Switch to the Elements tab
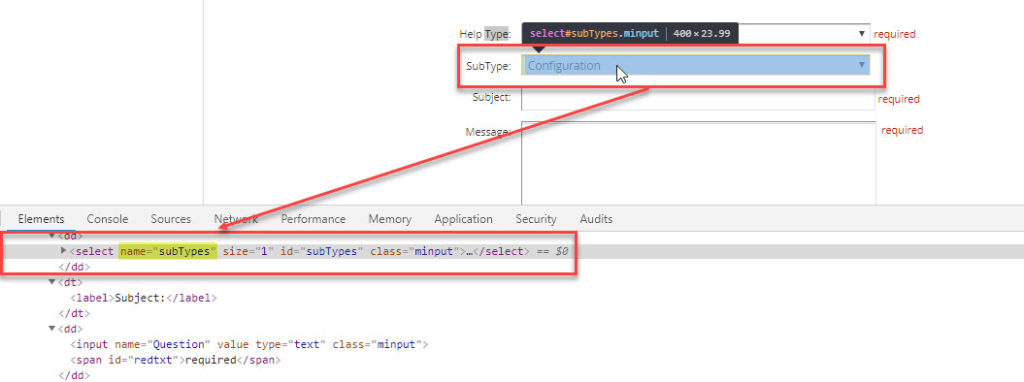This screenshot has height=382, width=1024. [x=41, y=219]
